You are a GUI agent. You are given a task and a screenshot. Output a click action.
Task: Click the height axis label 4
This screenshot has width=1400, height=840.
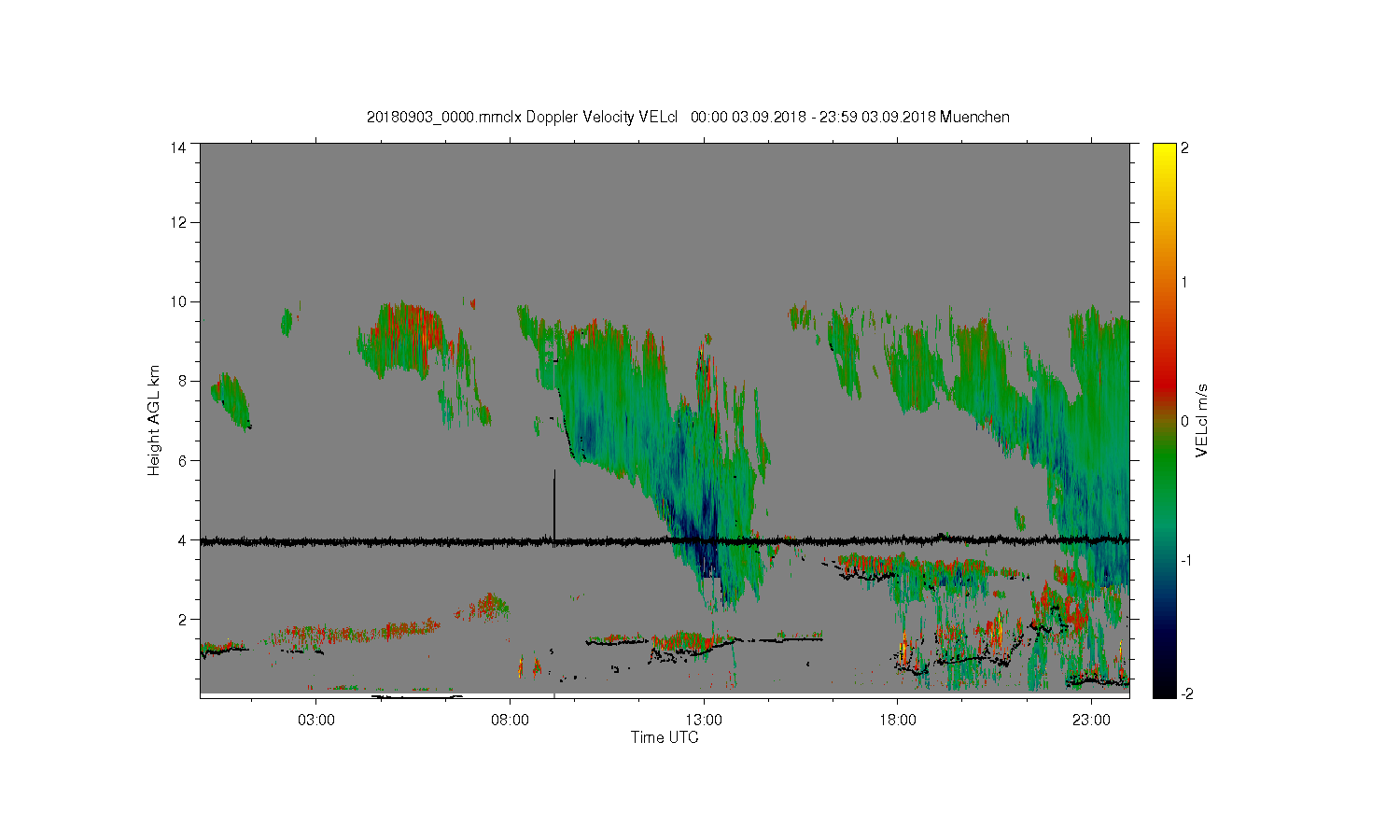point(182,539)
